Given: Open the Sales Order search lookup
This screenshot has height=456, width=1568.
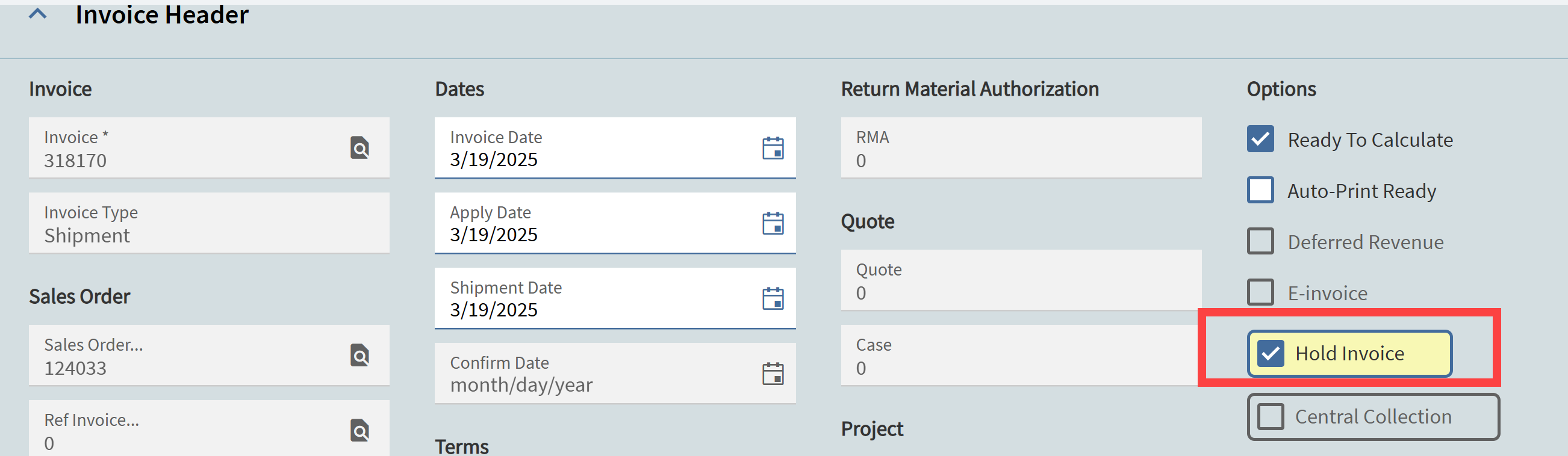Looking at the screenshot, I should coord(359,356).
